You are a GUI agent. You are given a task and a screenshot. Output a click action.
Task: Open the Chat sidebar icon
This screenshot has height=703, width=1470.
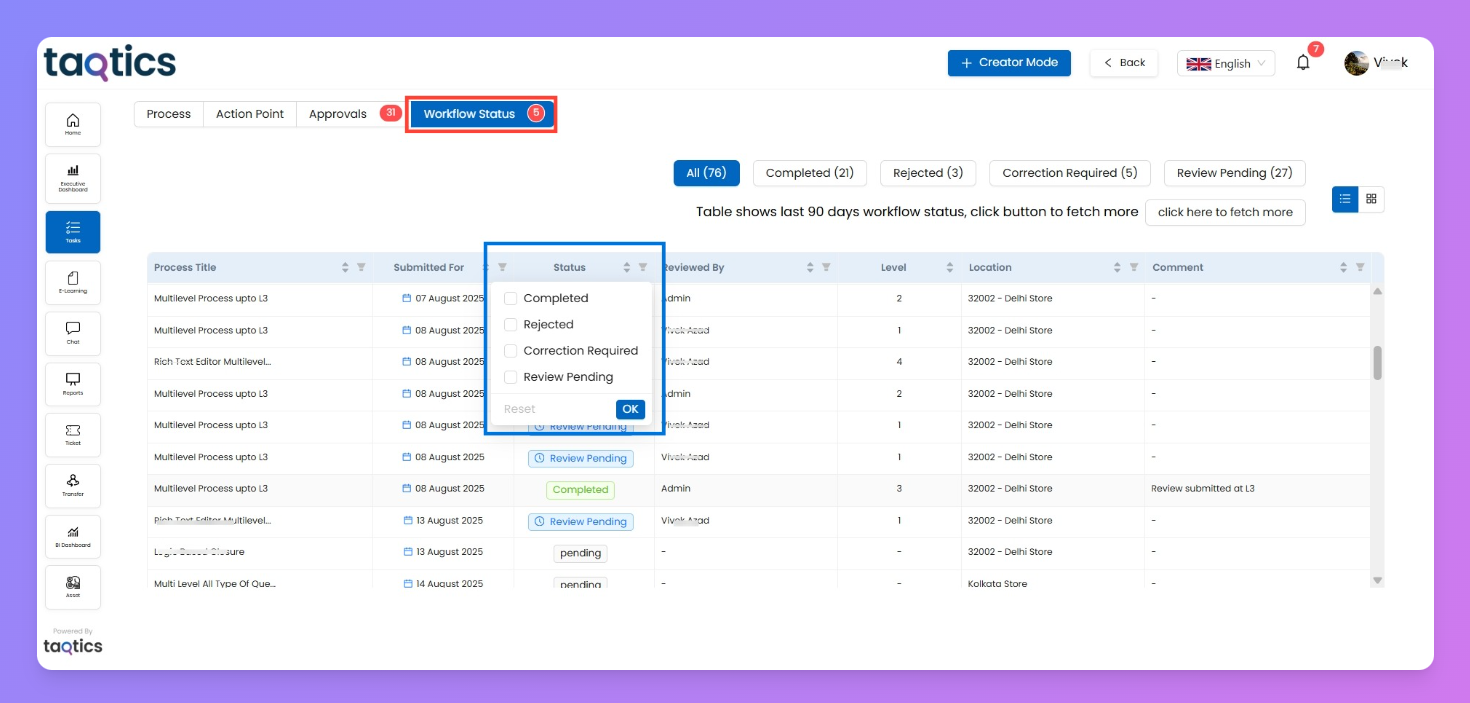pos(73,333)
